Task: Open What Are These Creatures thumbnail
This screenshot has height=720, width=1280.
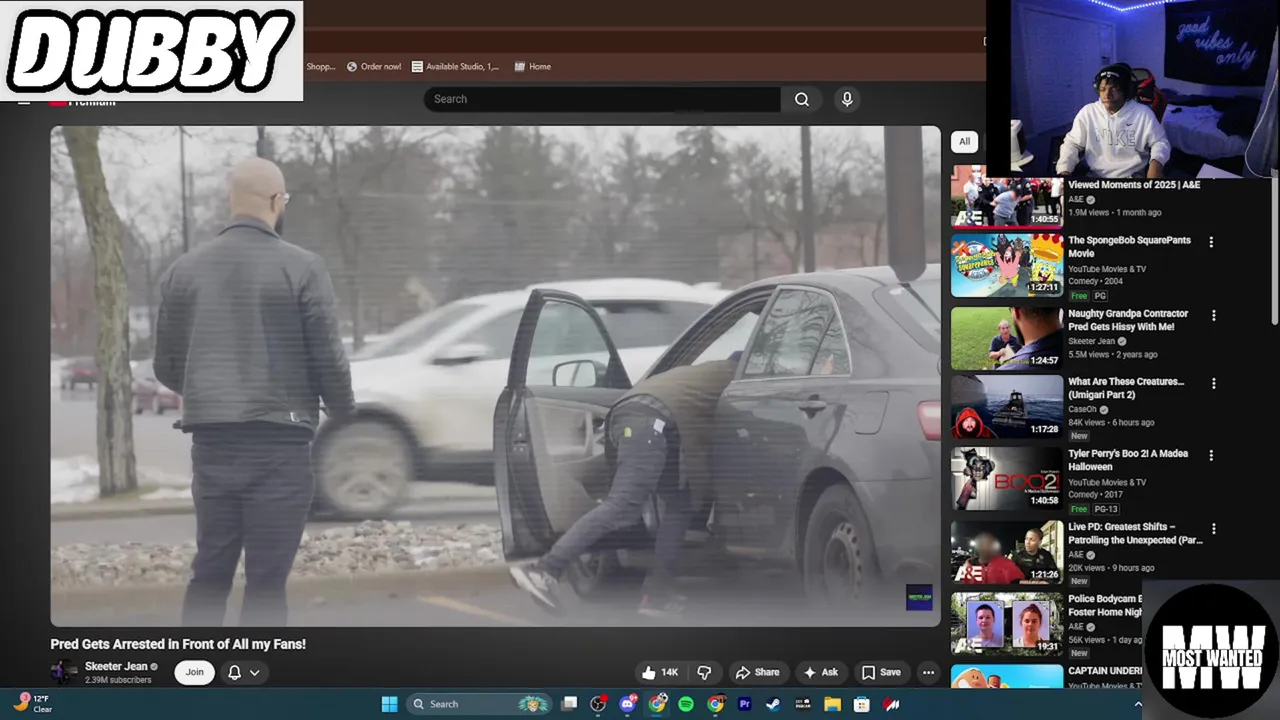Action: point(1006,406)
